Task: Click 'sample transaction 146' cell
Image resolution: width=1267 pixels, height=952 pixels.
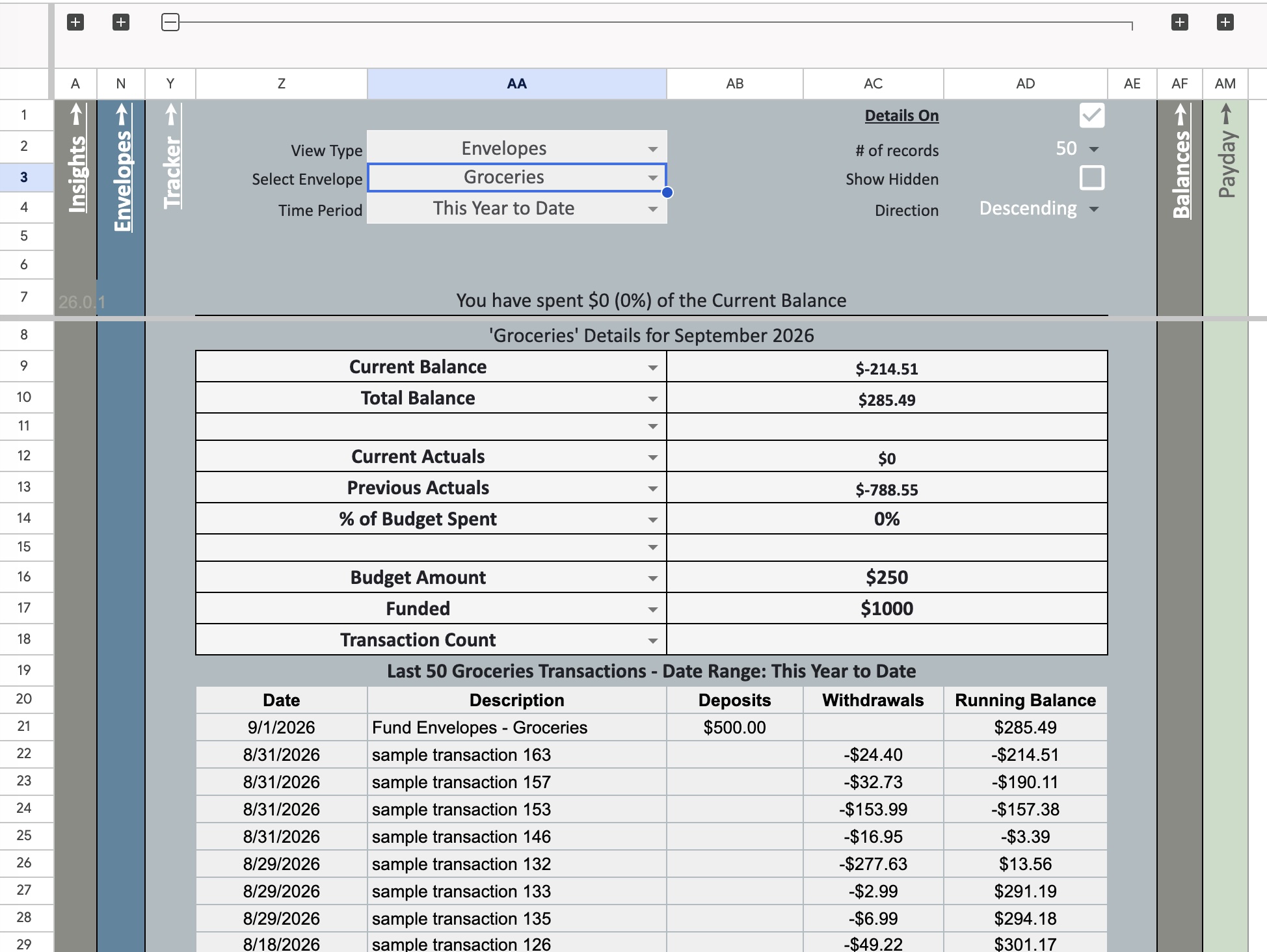Action: click(517, 837)
